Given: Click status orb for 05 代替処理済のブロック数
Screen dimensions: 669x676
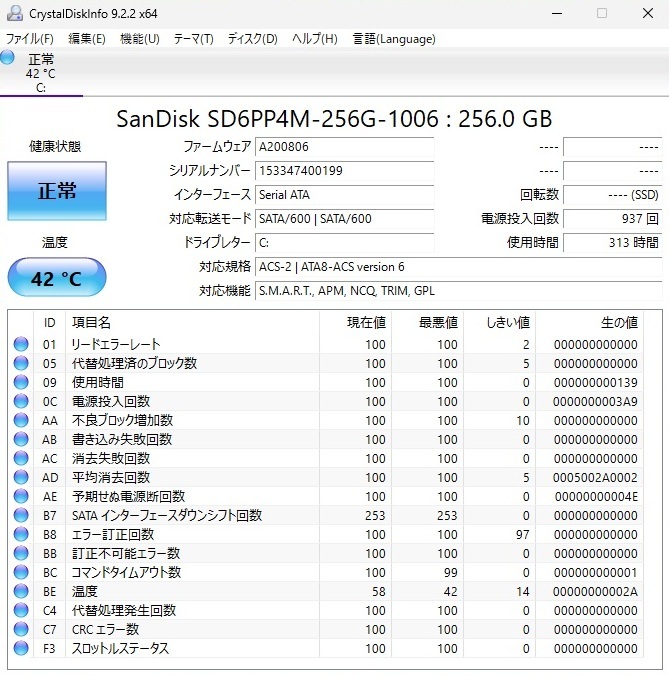Looking at the screenshot, I should pyautogui.click(x=21, y=363).
